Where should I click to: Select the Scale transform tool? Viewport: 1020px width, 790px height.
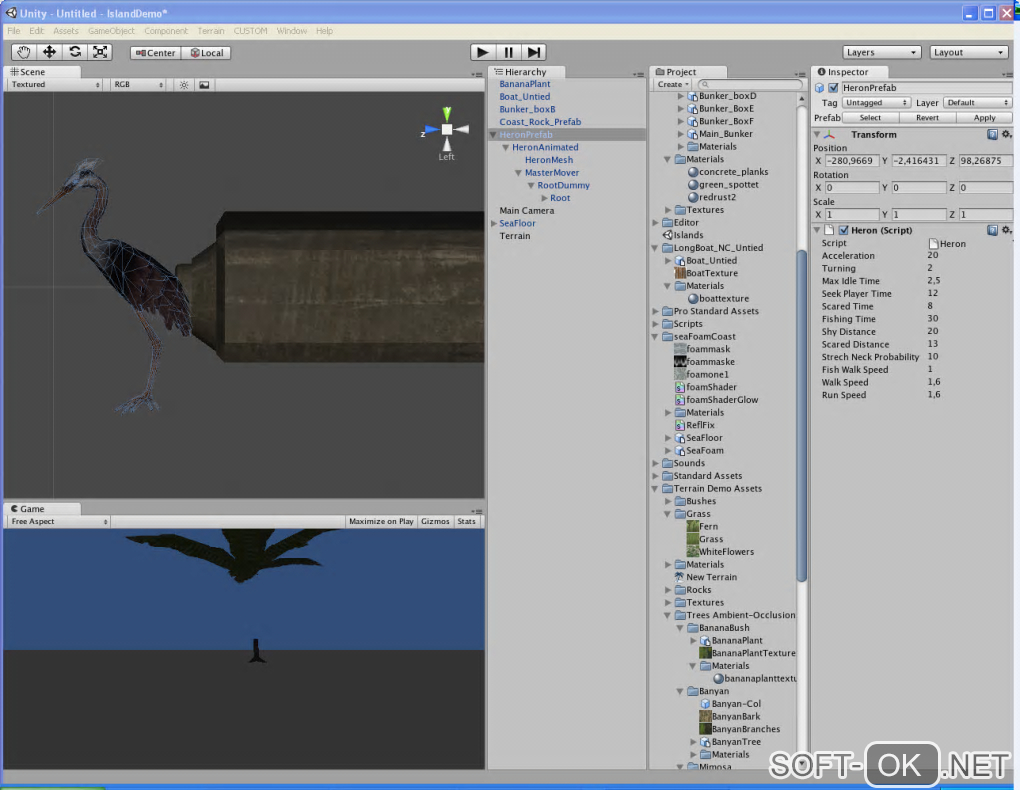click(100, 52)
